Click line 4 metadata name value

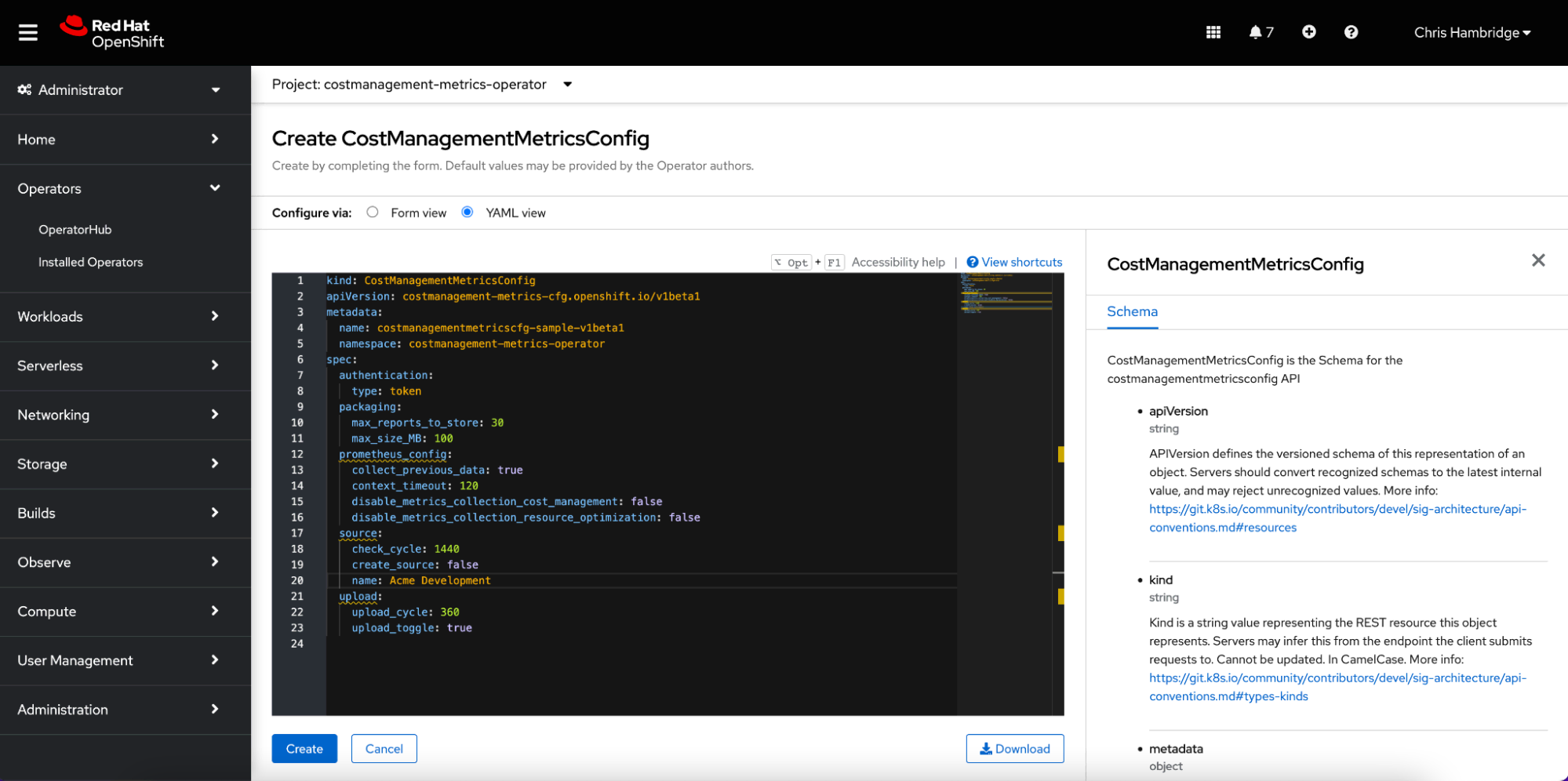[x=500, y=328]
